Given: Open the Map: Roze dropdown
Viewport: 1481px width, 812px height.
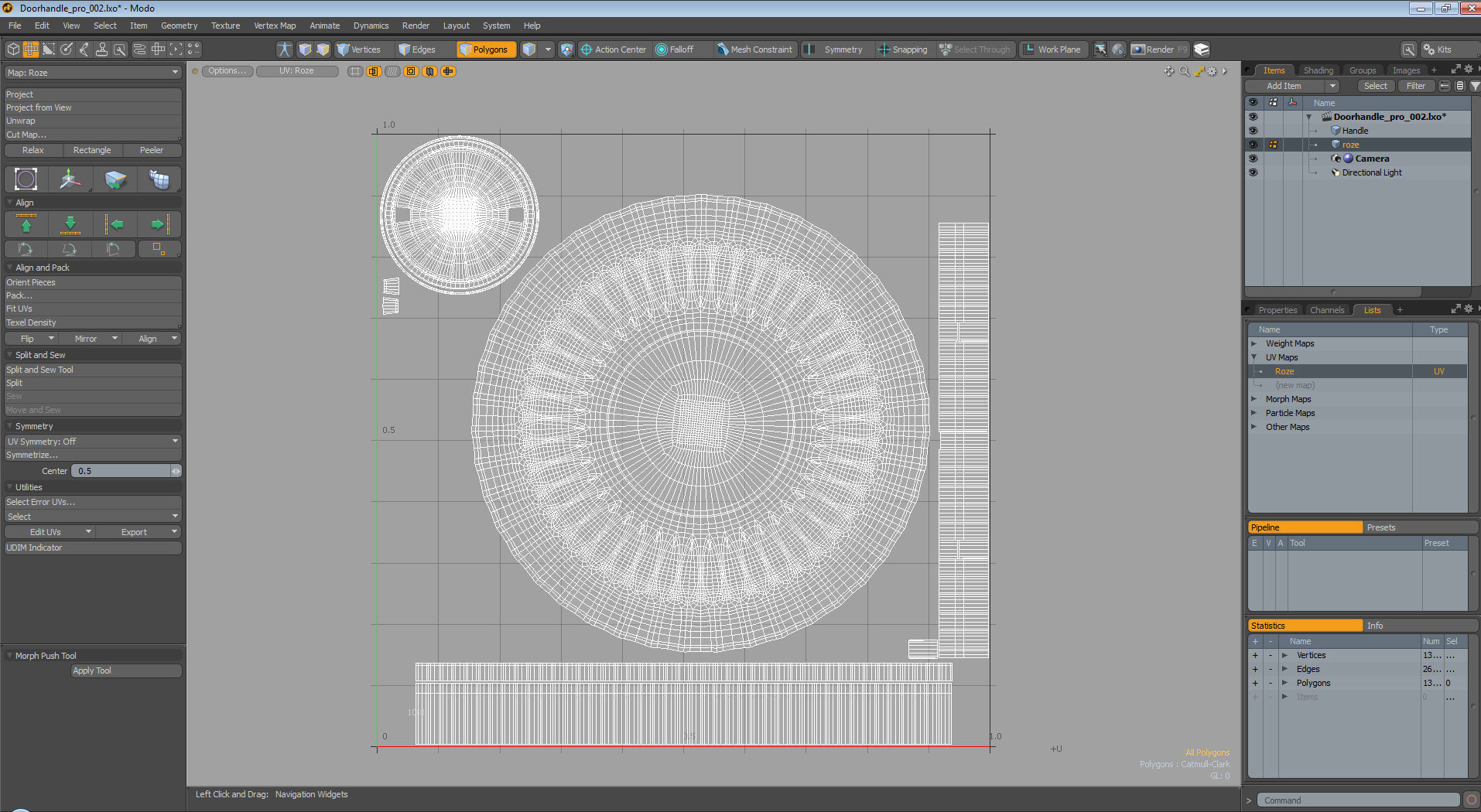Looking at the screenshot, I should [93, 73].
